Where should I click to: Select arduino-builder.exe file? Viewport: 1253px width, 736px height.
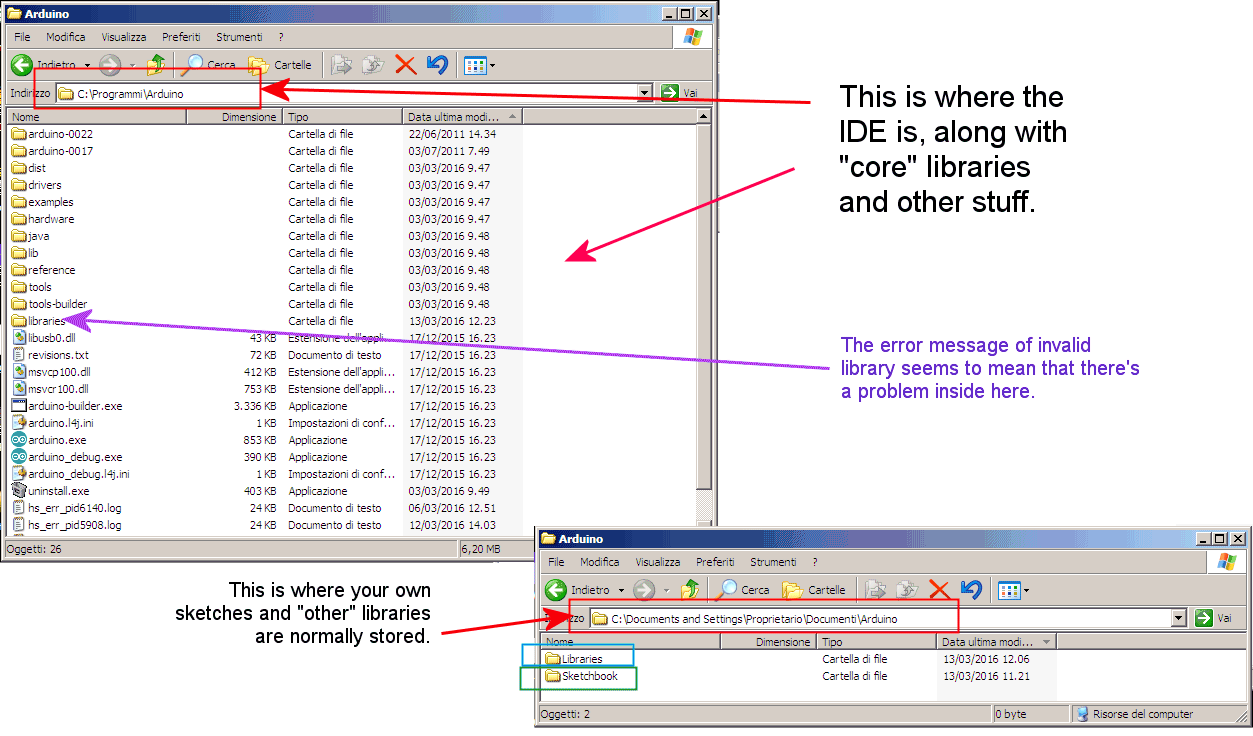coord(67,406)
